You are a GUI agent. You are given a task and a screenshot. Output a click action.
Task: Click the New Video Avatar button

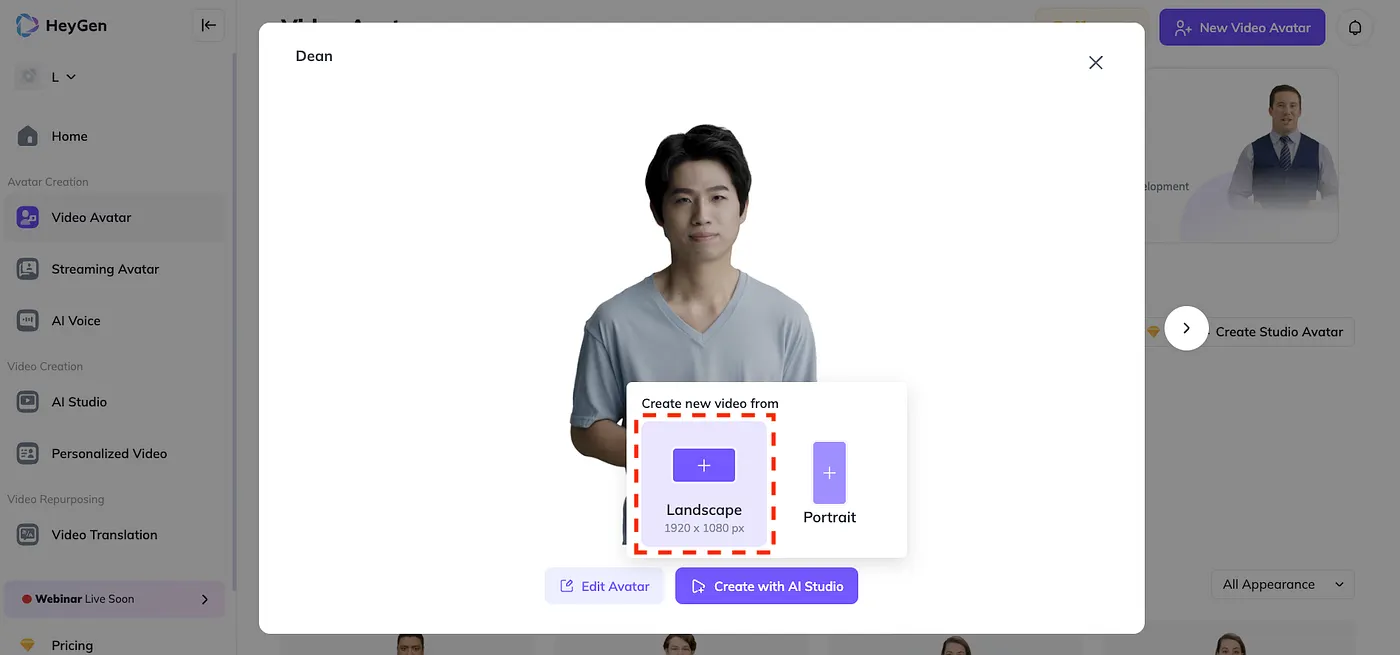(x=1242, y=27)
